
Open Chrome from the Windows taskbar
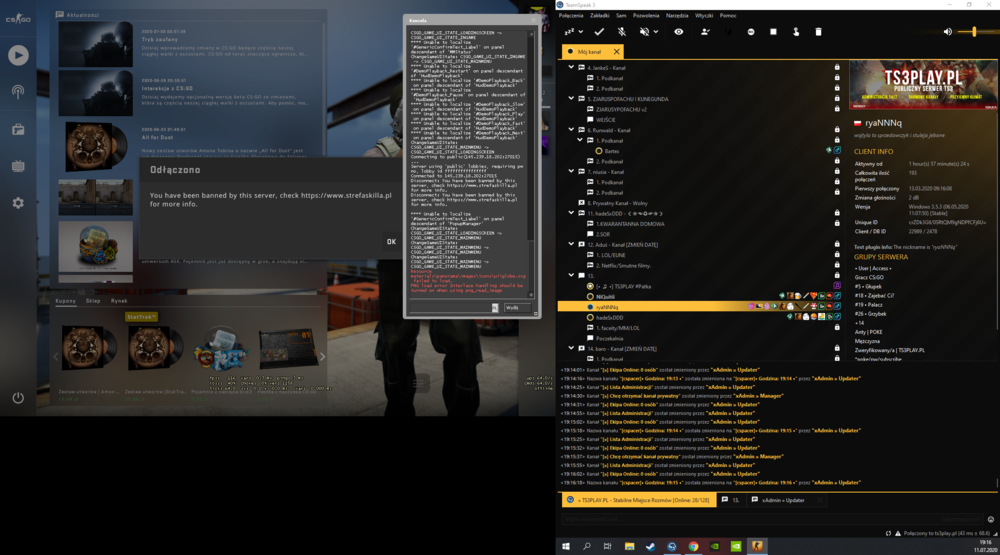click(x=693, y=546)
